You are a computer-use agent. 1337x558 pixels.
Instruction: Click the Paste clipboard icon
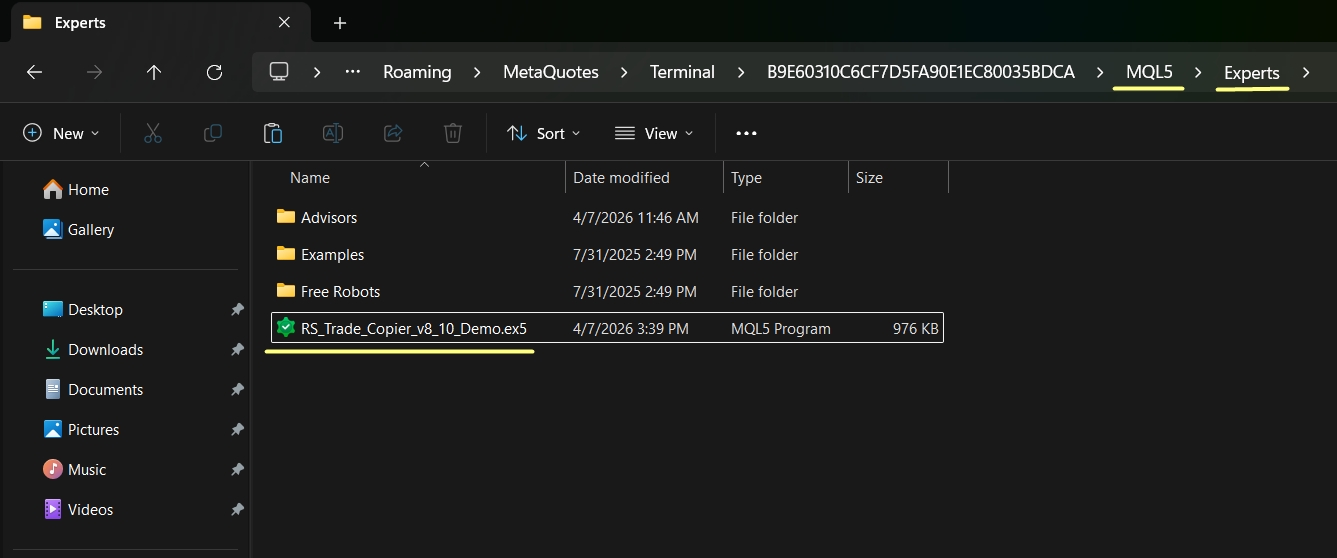(x=272, y=133)
